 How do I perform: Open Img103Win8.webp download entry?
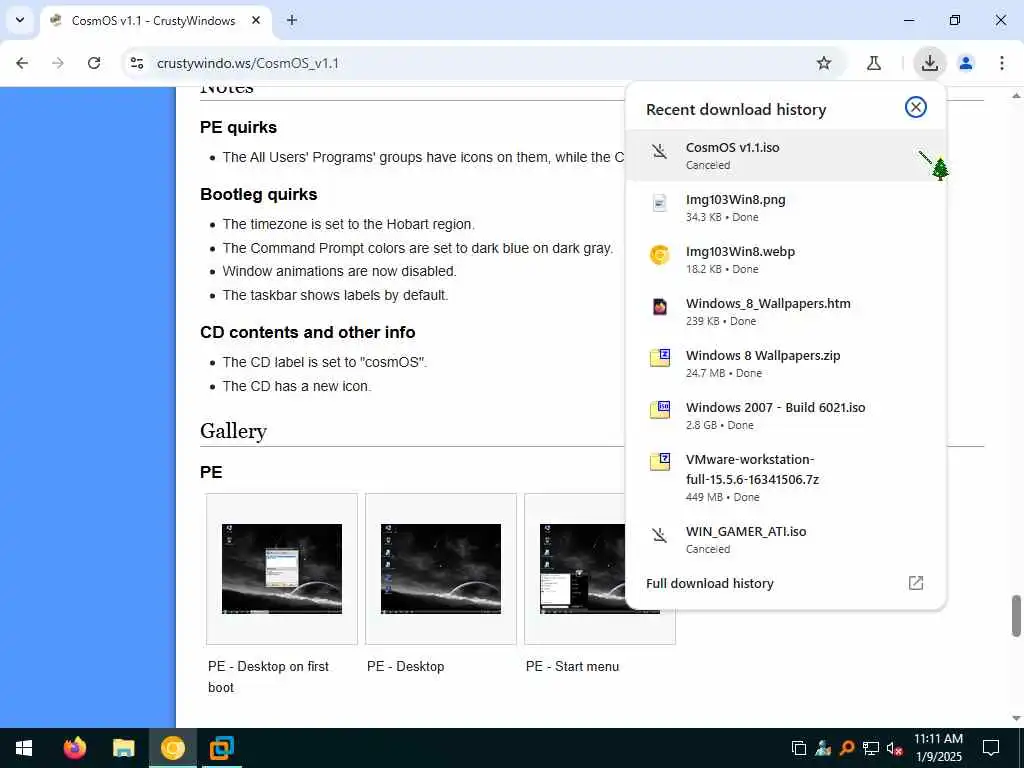point(786,259)
